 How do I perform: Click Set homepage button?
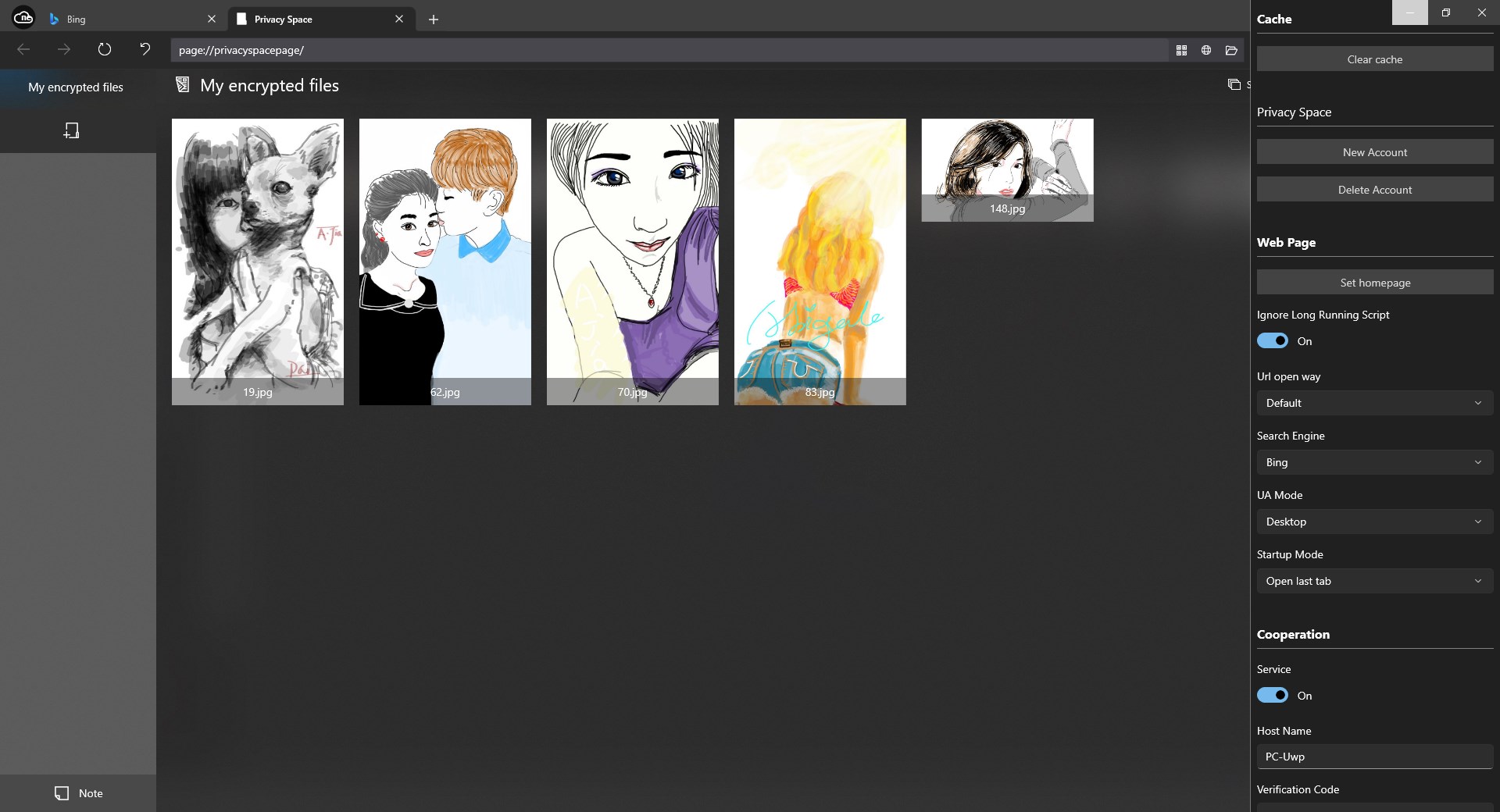tap(1375, 283)
